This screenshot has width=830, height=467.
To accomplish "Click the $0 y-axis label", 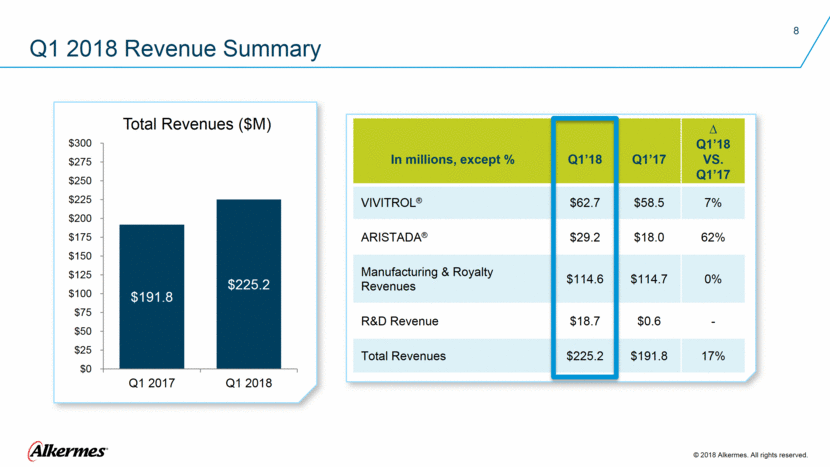I will click(x=85, y=369).
